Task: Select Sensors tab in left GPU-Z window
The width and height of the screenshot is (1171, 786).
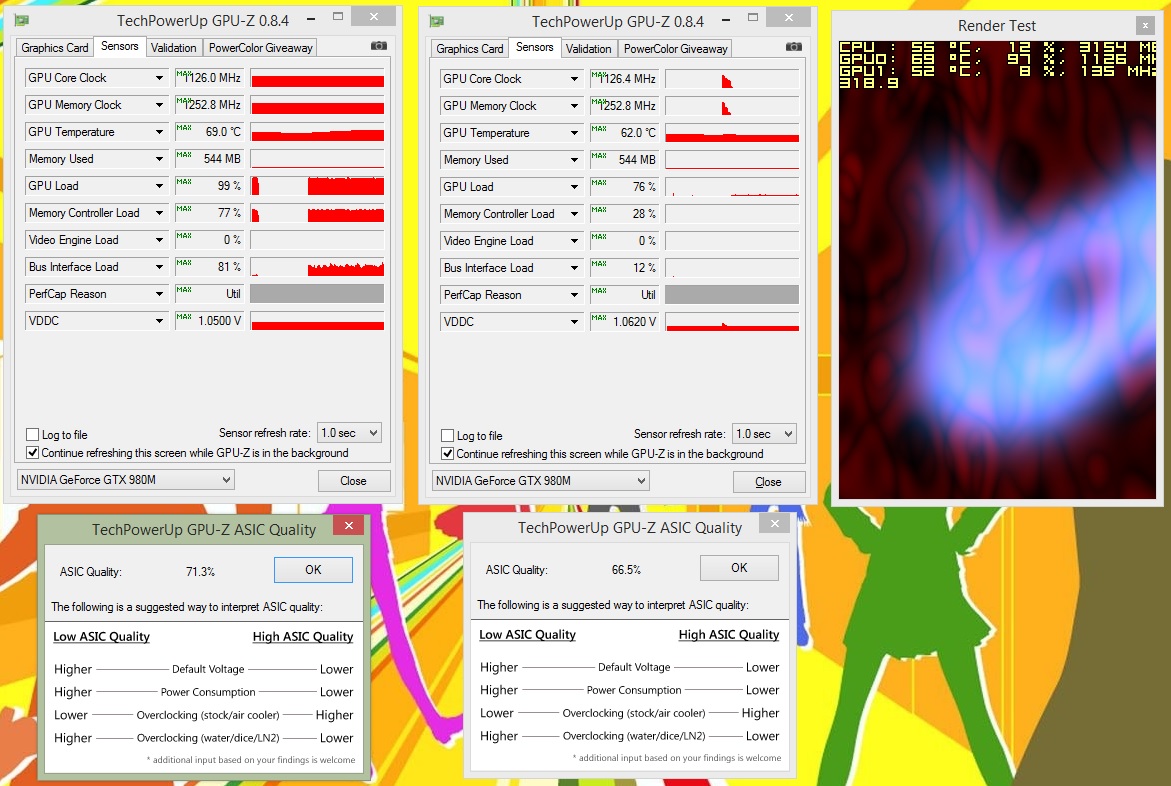Action: (x=119, y=46)
